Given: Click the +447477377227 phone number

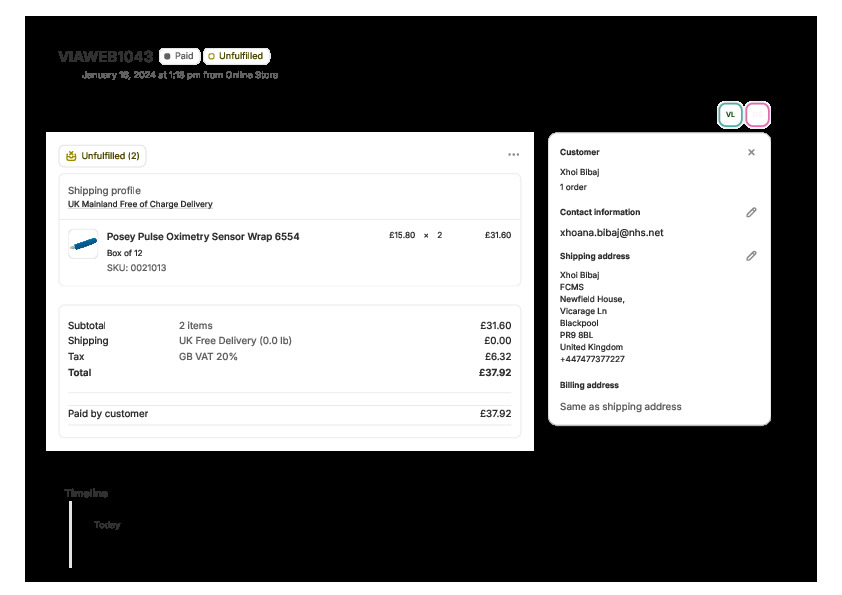Looking at the screenshot, I should [x=592, y=359].
